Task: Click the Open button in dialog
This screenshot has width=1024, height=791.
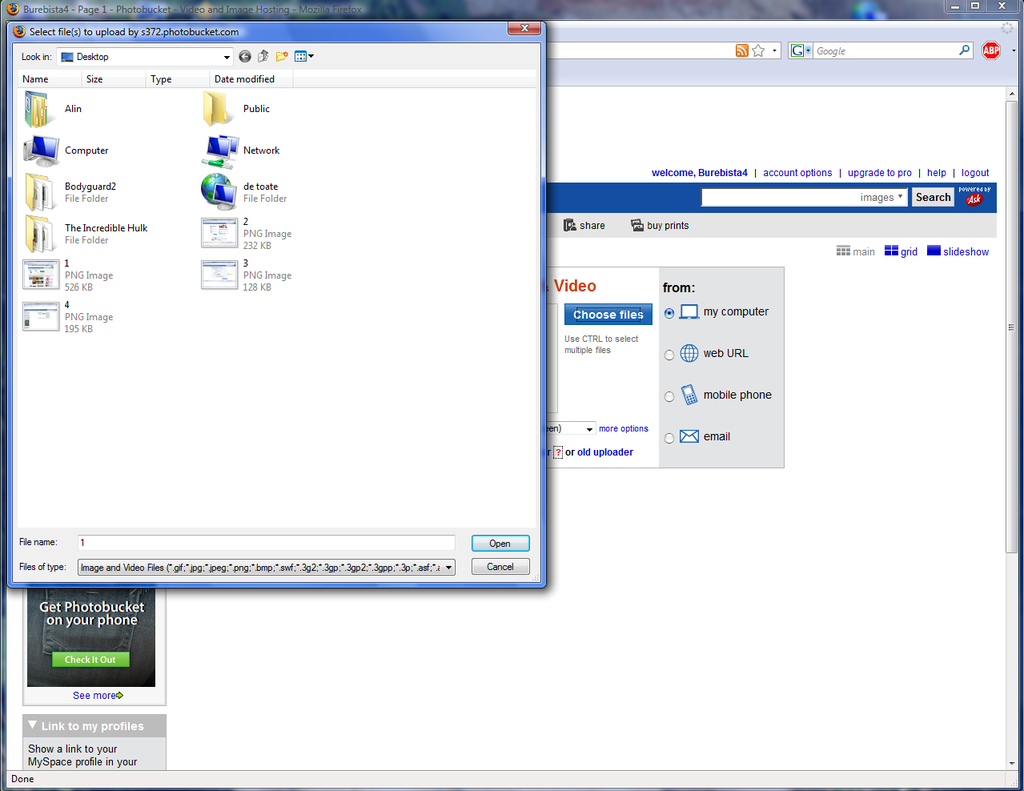Action: [500, 543]
